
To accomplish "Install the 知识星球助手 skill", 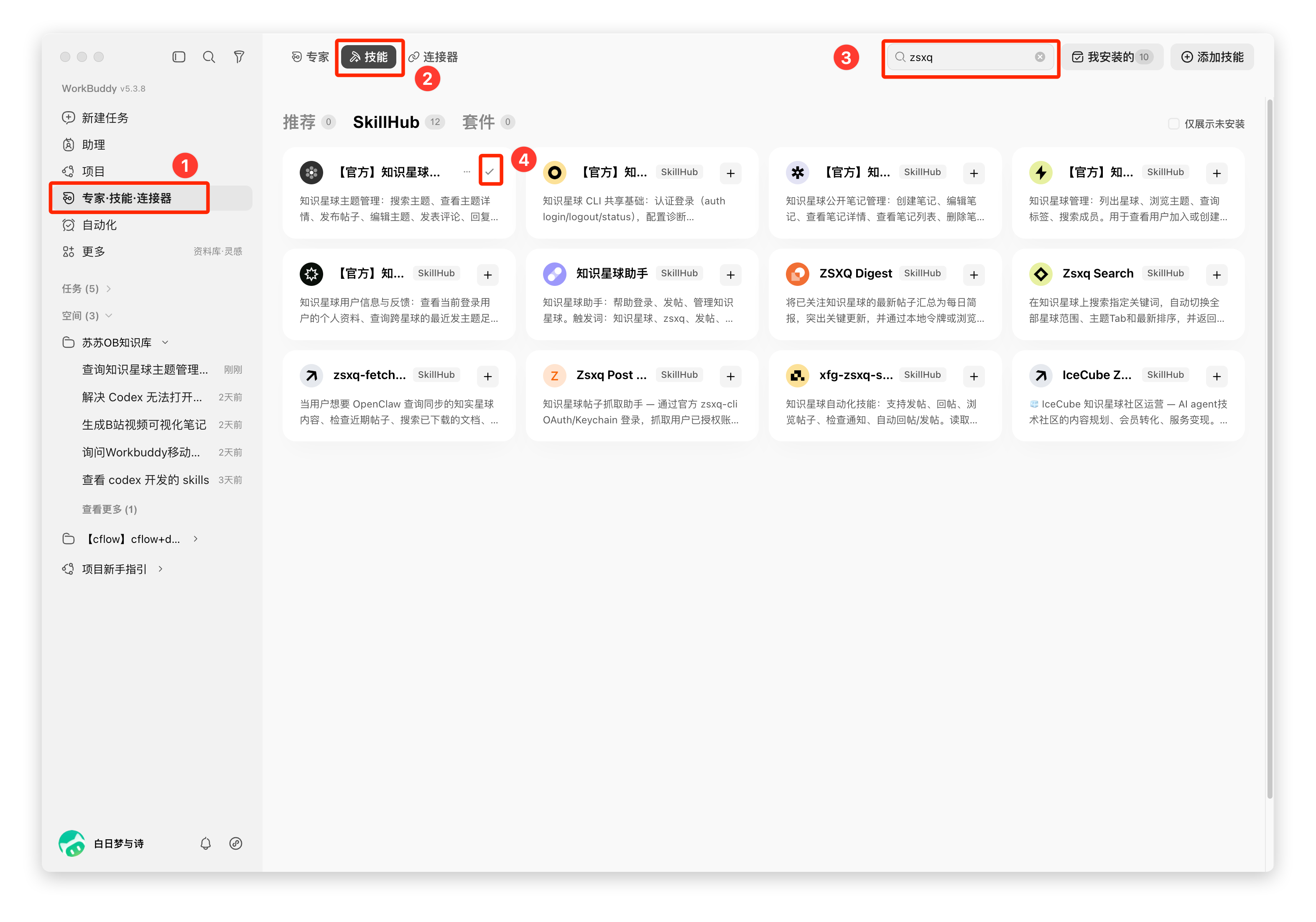I will tap(730, 275).
